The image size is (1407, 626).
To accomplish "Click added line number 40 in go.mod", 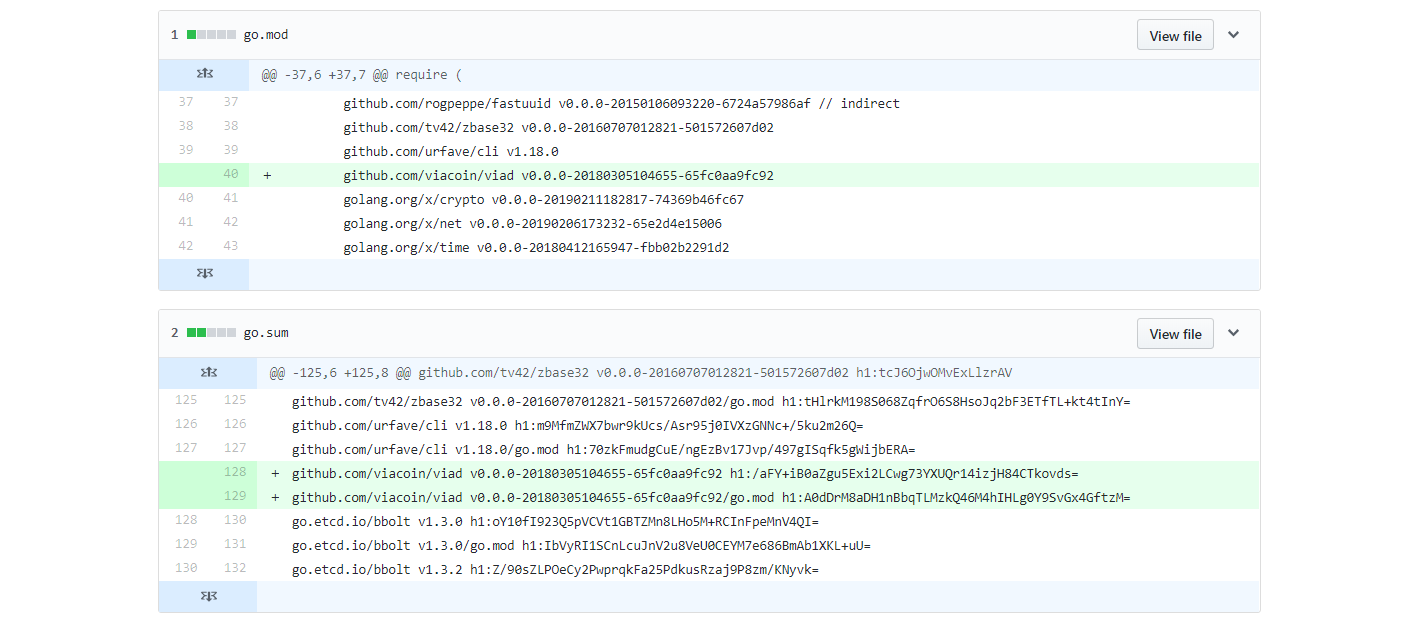I will (230, 175).
